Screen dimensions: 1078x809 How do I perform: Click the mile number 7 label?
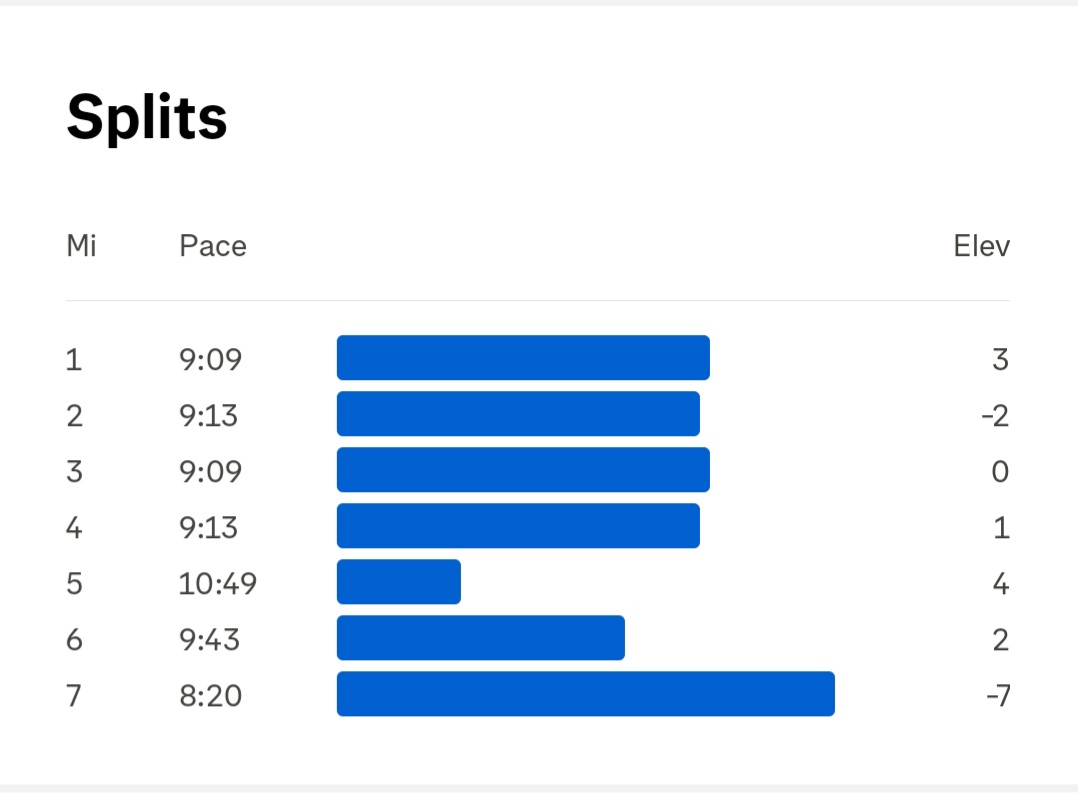pos(73,695)
